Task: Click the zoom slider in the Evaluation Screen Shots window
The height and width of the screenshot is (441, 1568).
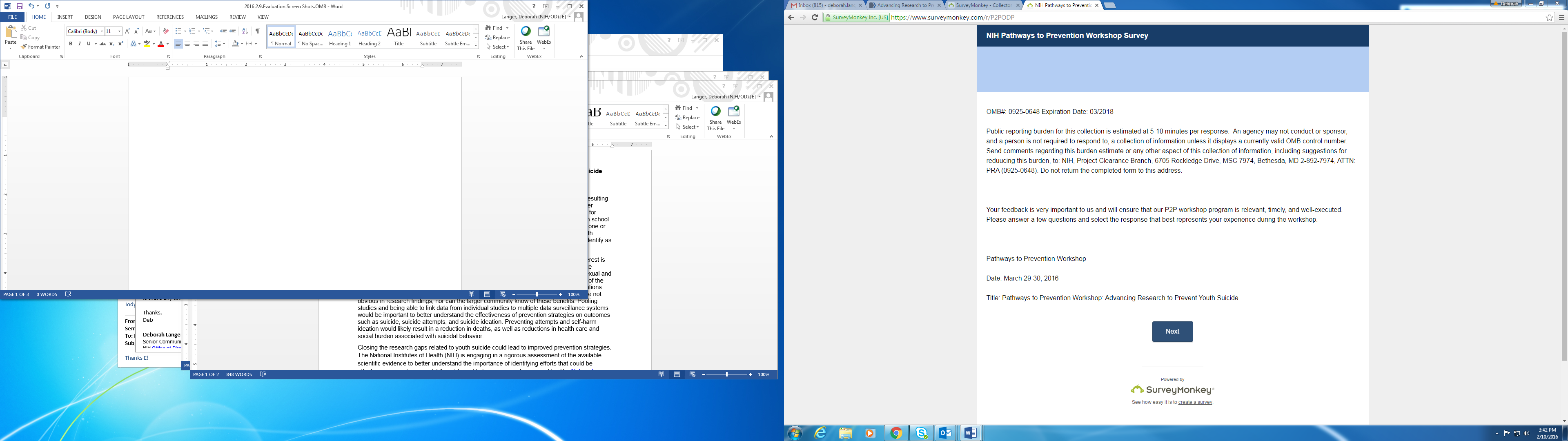Action: (x=537, y=295)
